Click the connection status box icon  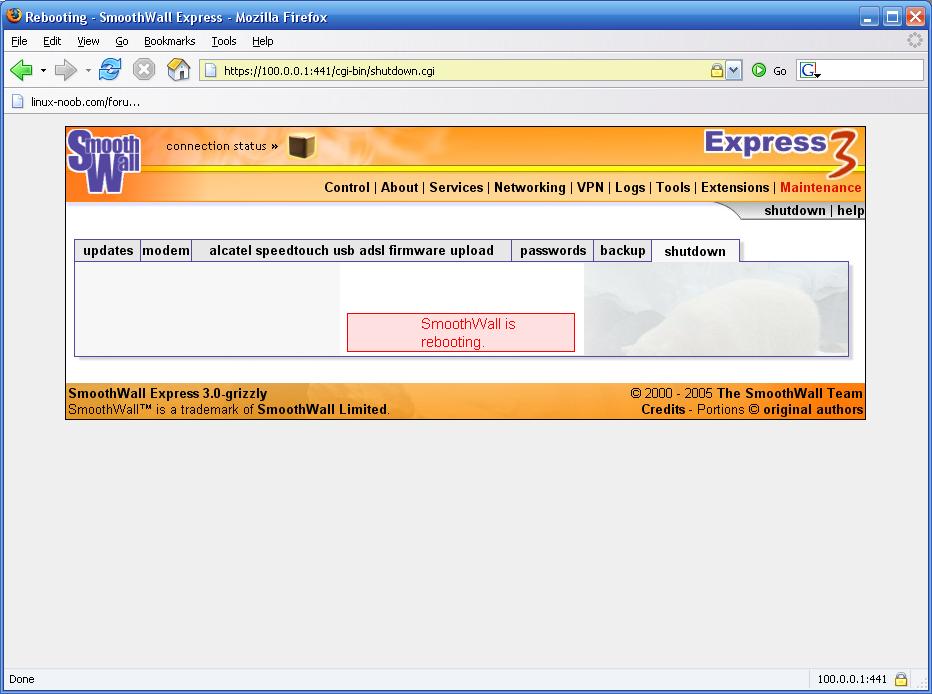point(301,146)
